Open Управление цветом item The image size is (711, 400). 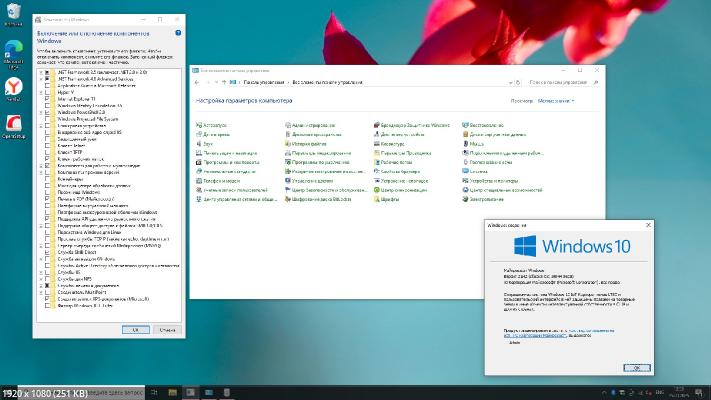[x=309, y=181]
